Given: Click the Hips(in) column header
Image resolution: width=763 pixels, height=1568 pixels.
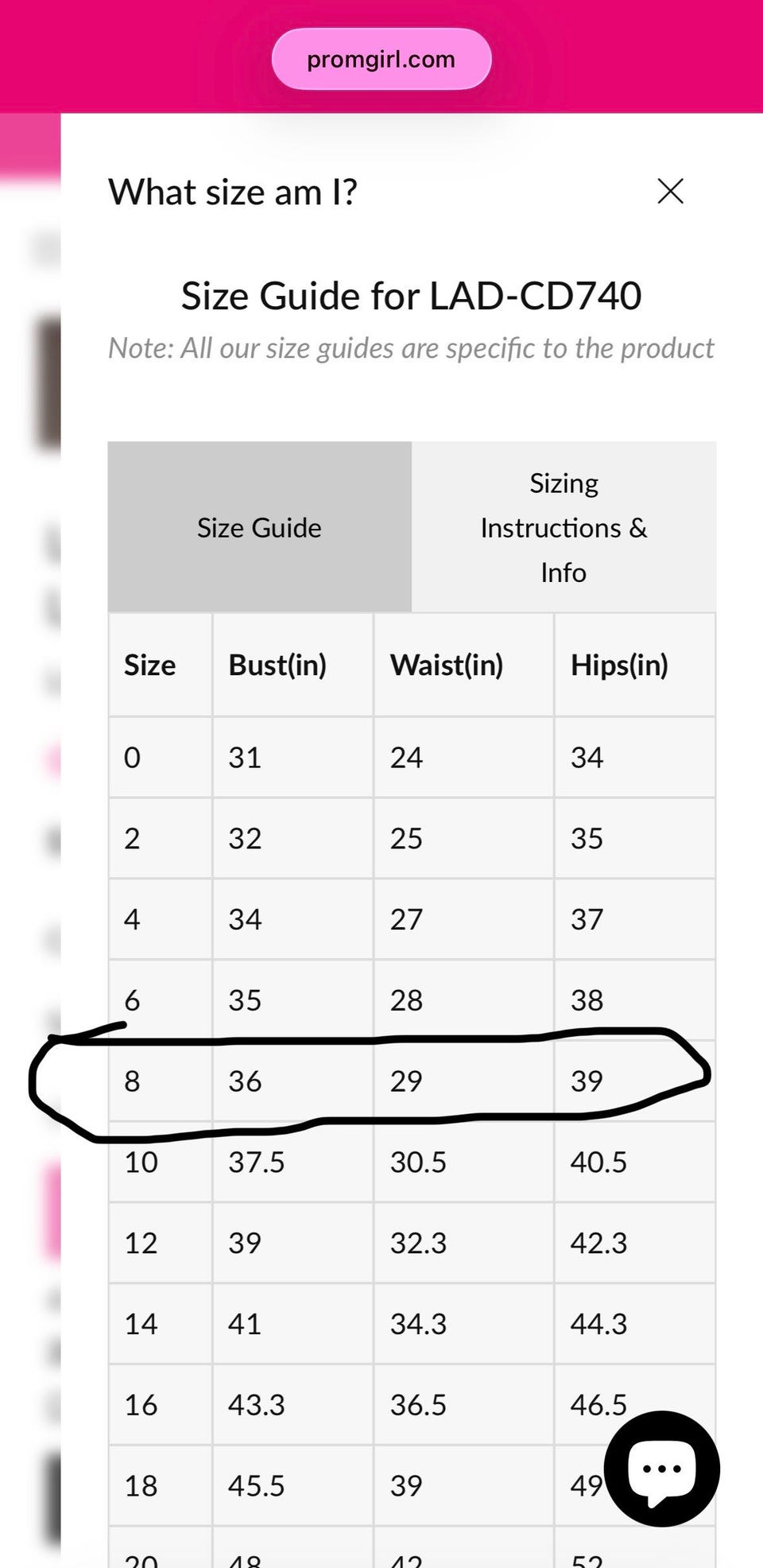Looking at the screenshot, I should (x=619, y=665).
